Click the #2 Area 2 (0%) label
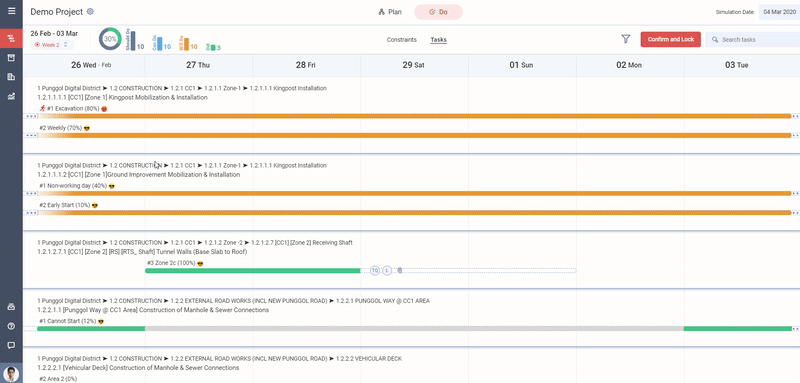Viewport: 800px width, 383px height. click(58, 379)
